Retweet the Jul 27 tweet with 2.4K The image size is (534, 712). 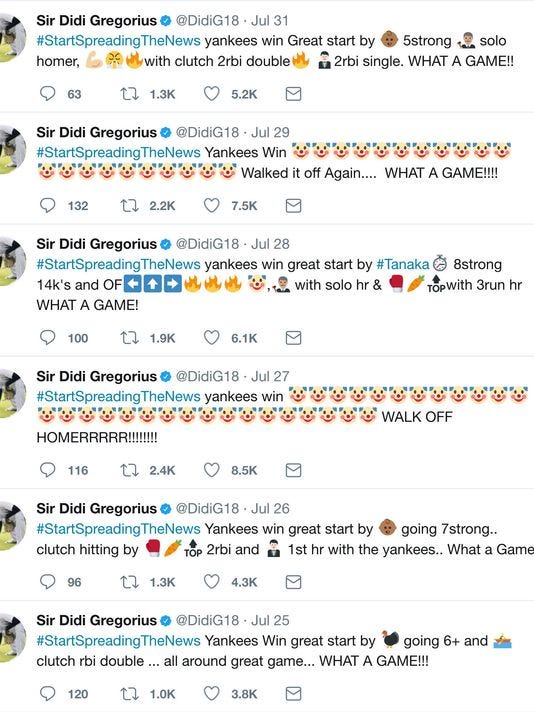click(129, 470)
